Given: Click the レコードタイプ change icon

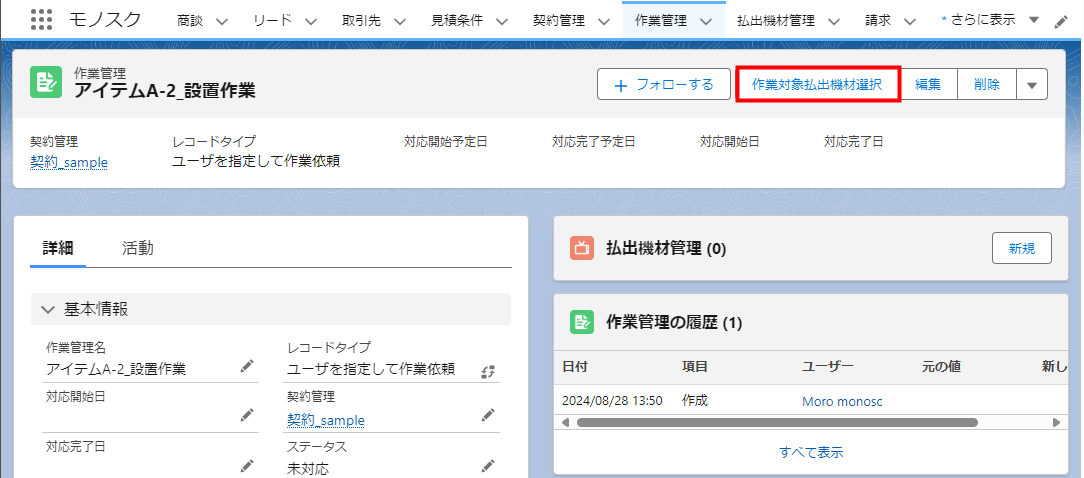Looking at the screenshot, I should (x=487, y=371).
